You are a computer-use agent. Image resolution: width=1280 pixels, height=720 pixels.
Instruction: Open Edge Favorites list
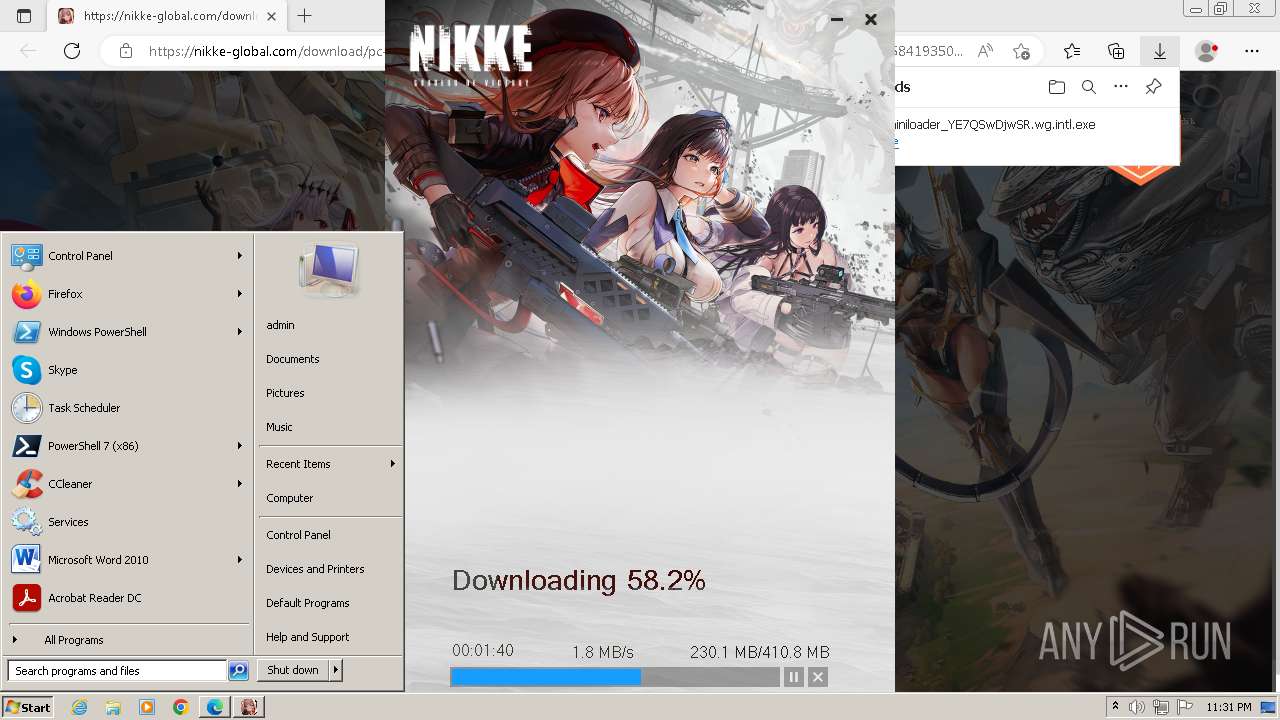(1072, 51)
